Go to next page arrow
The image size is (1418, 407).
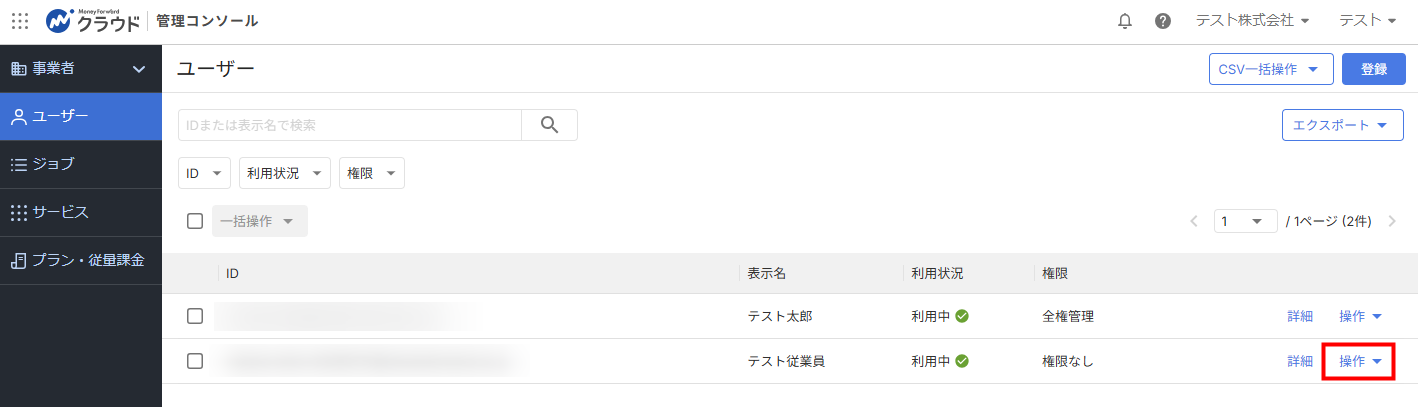point(1393,221)
